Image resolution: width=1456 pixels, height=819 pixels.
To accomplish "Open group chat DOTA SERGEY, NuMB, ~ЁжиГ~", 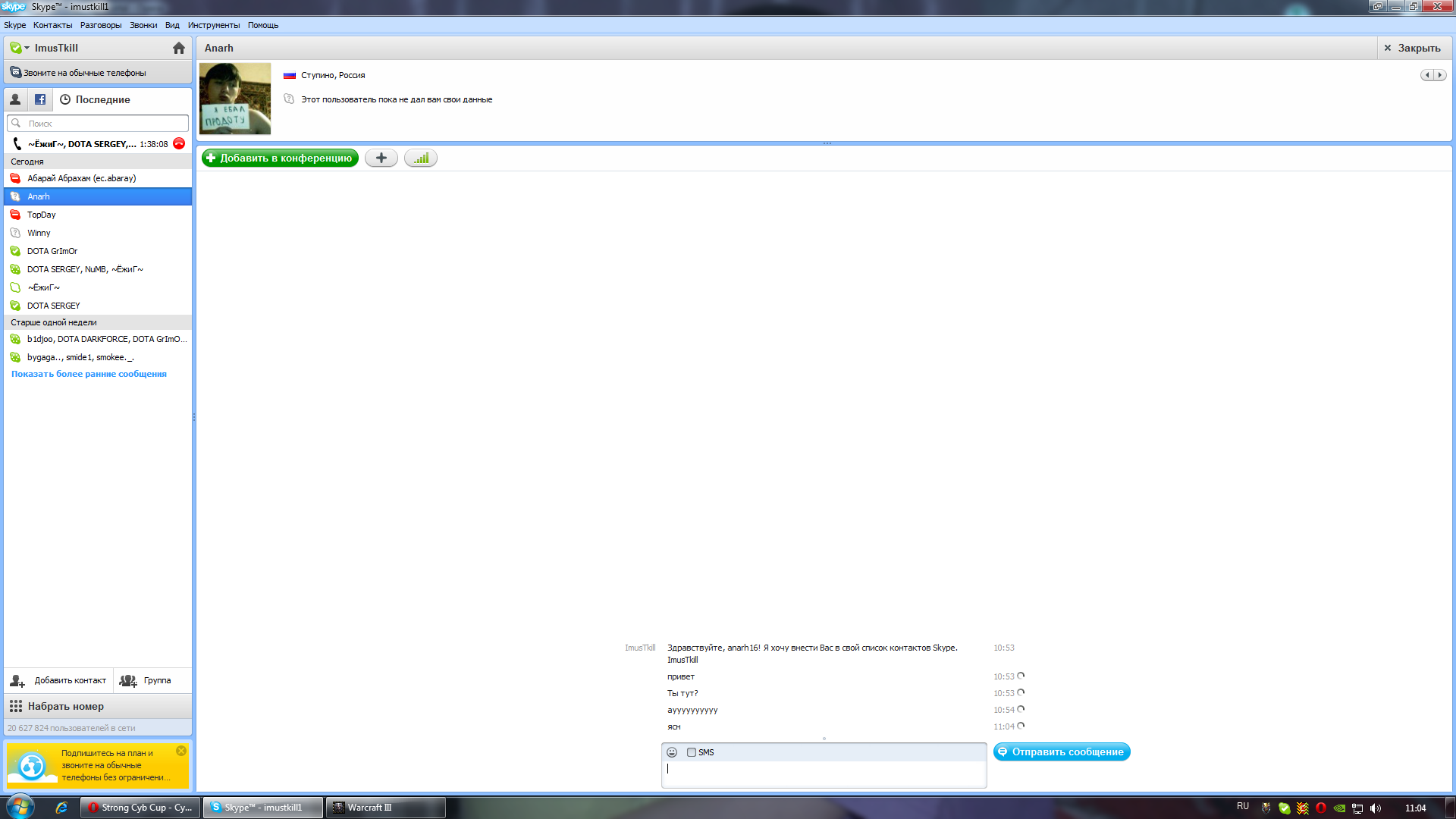I will tap(98, 269).
